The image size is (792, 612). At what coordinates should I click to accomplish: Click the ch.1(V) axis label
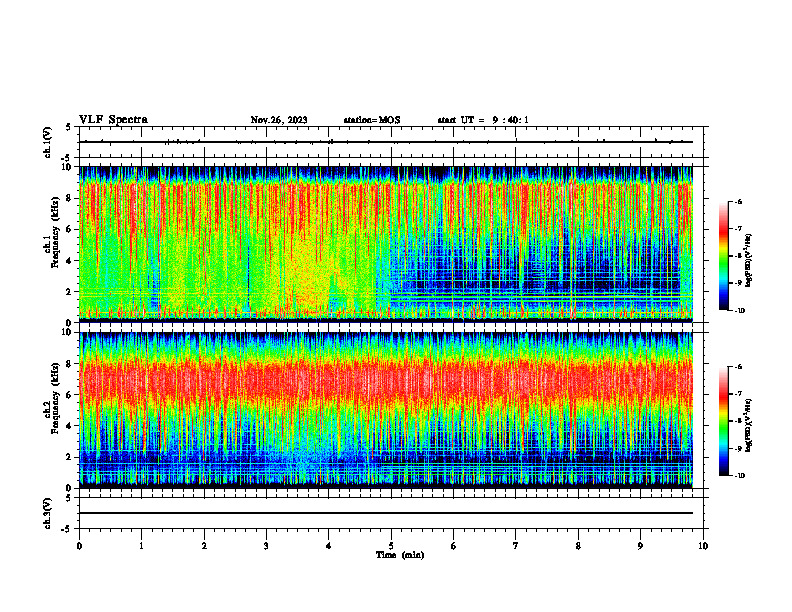click(x=48, y=142)
